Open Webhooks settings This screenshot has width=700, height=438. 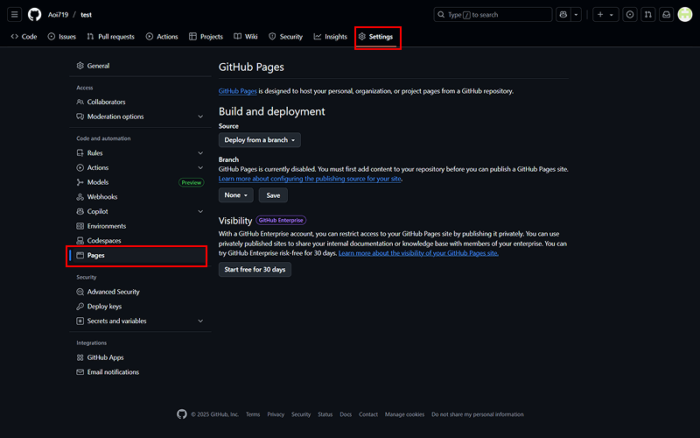[x=140, y=197]
